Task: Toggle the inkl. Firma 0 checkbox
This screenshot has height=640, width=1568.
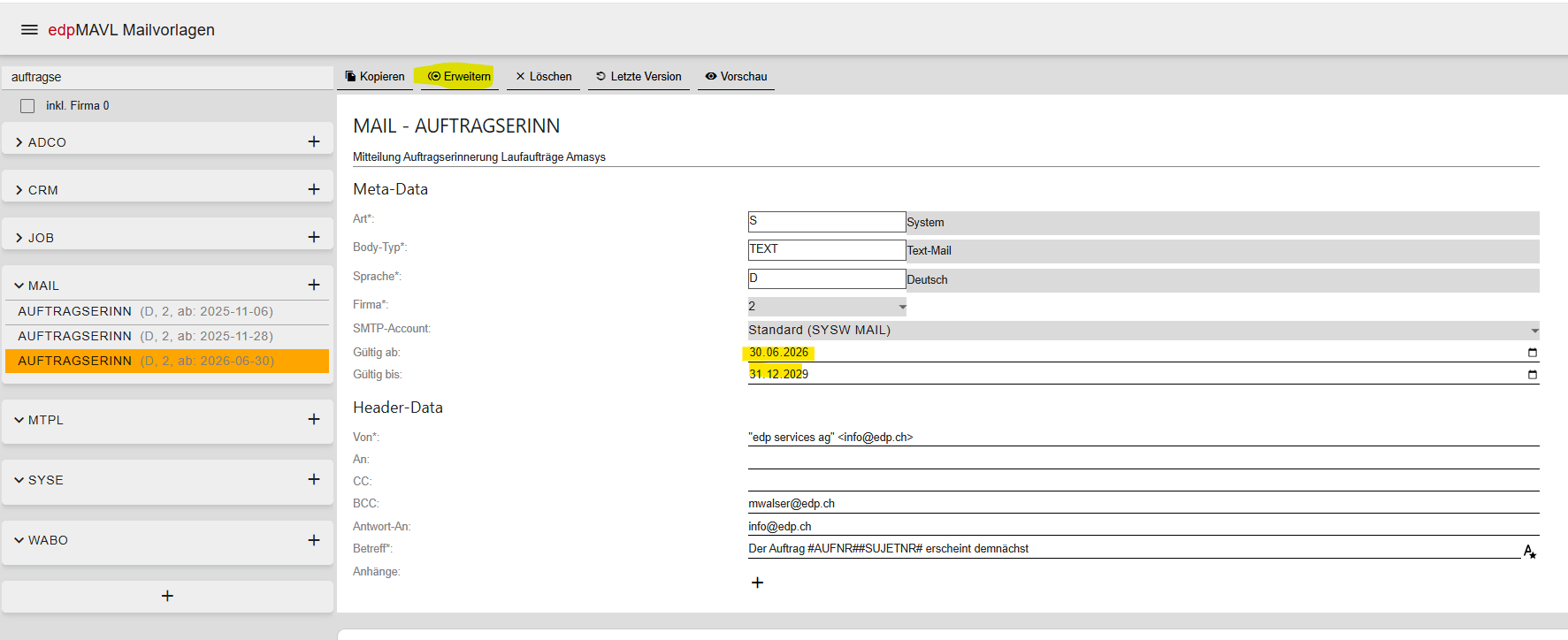Action: (27, 106)
